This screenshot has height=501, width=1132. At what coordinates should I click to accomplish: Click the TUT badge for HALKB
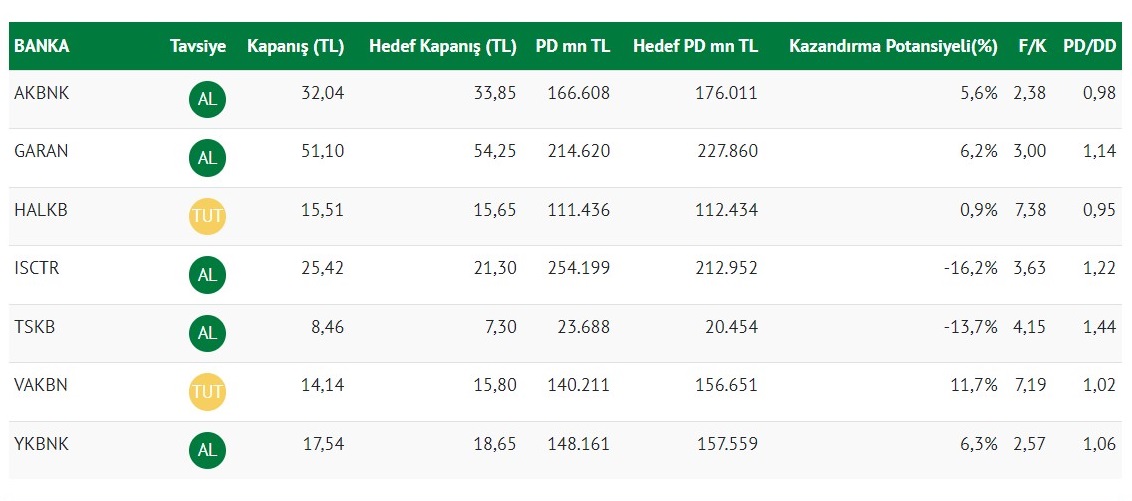coord(207,216)
